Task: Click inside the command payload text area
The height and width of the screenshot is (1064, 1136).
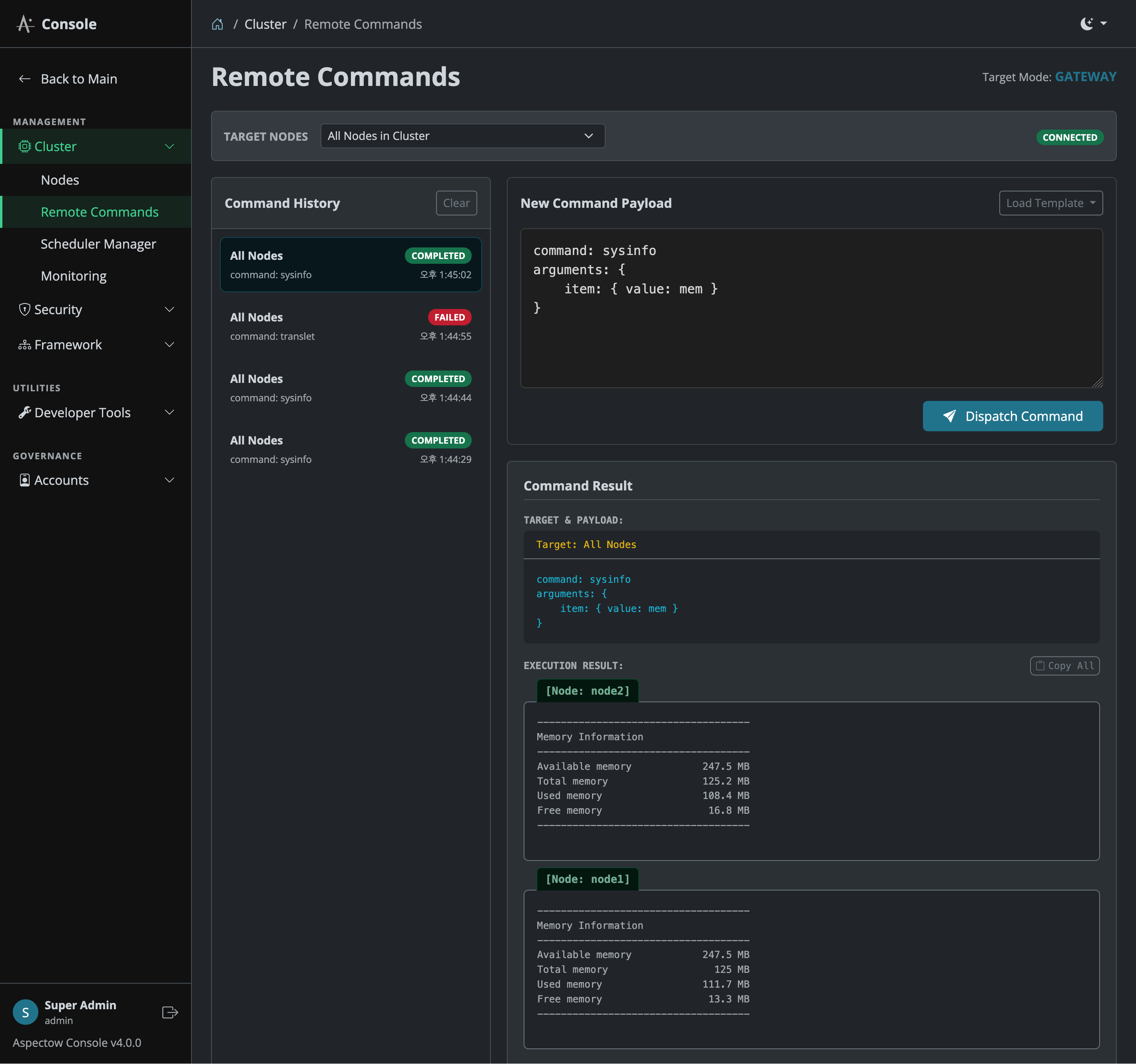Action: (811, 308)
